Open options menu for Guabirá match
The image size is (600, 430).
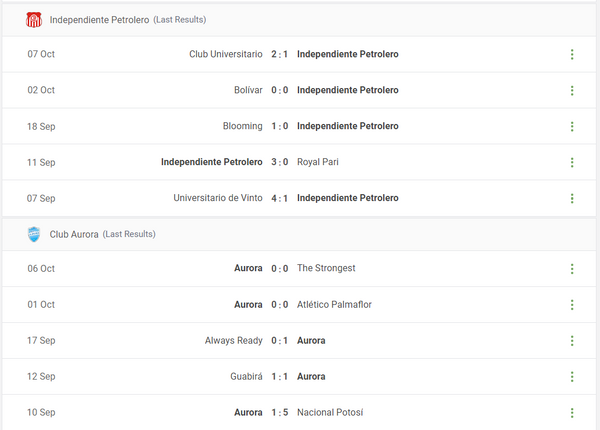(x=572, y=376)
